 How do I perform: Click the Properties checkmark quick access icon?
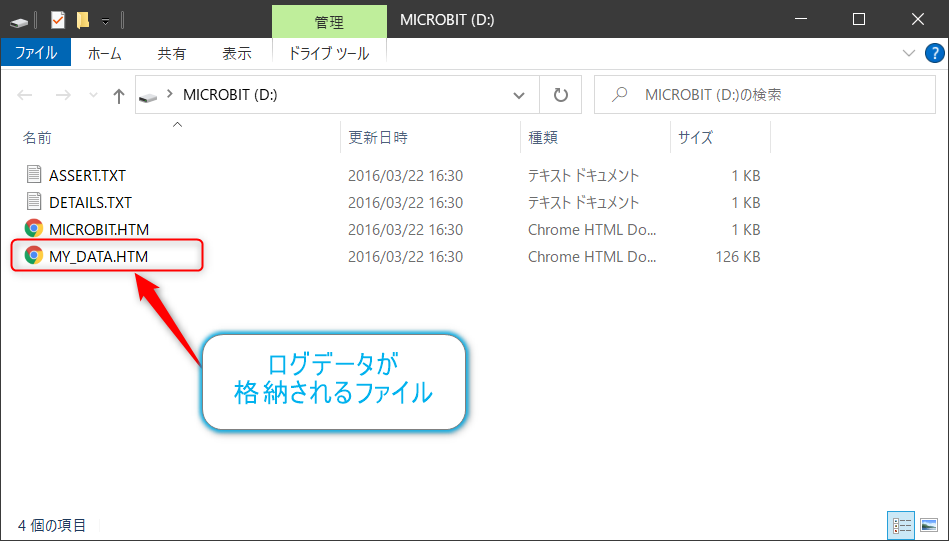pyautogui.click(x=57, y=21)
